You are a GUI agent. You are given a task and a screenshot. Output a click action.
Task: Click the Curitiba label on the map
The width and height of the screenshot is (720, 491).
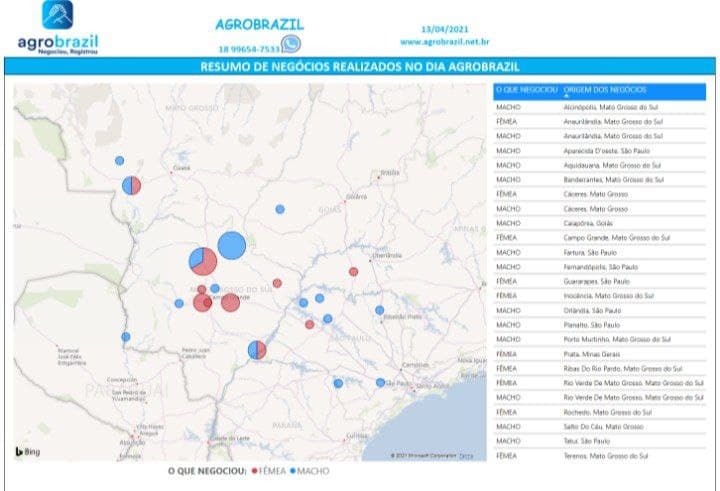pos(357,435)
